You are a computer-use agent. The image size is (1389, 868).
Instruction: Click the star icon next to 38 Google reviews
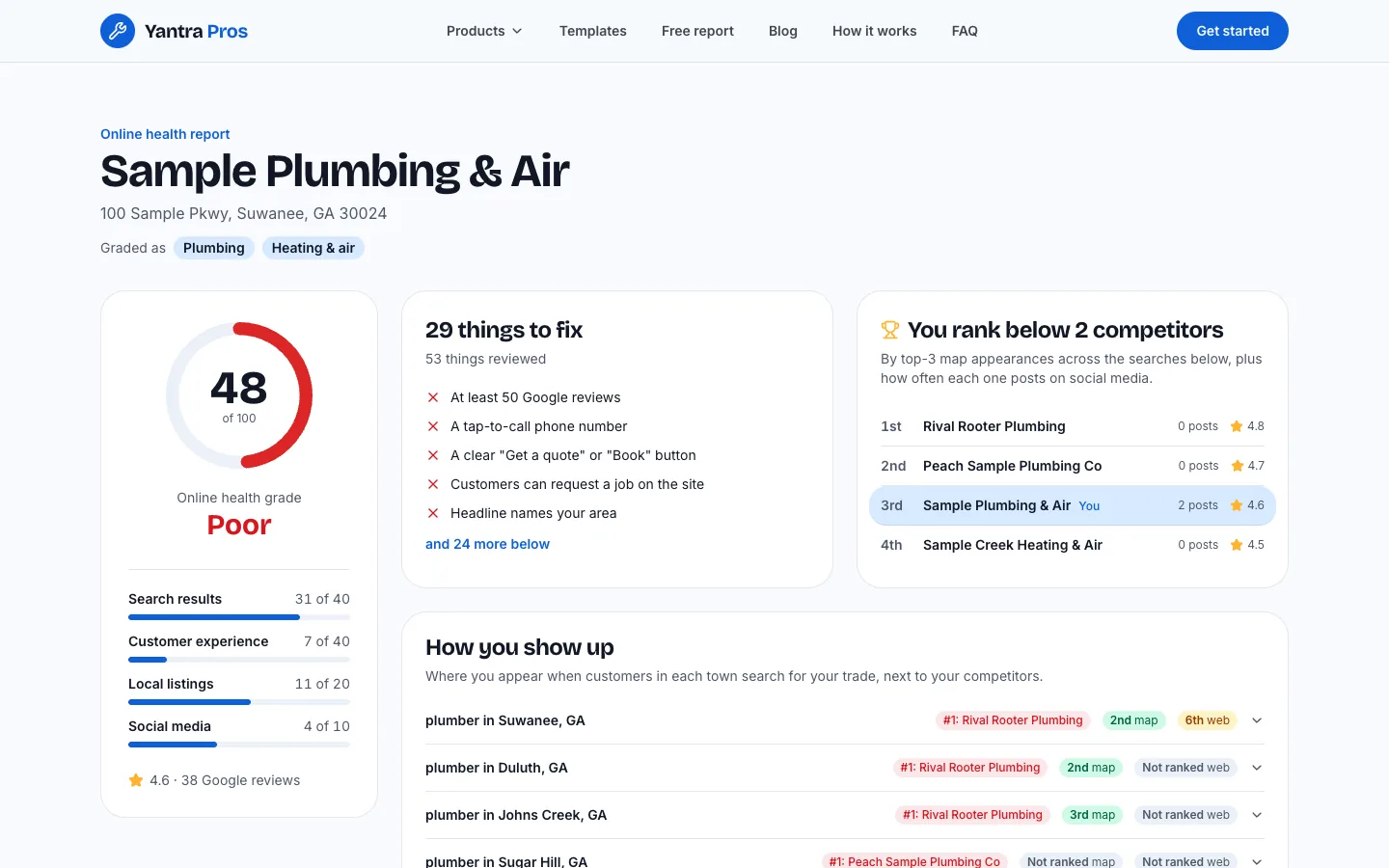point(136,780)
